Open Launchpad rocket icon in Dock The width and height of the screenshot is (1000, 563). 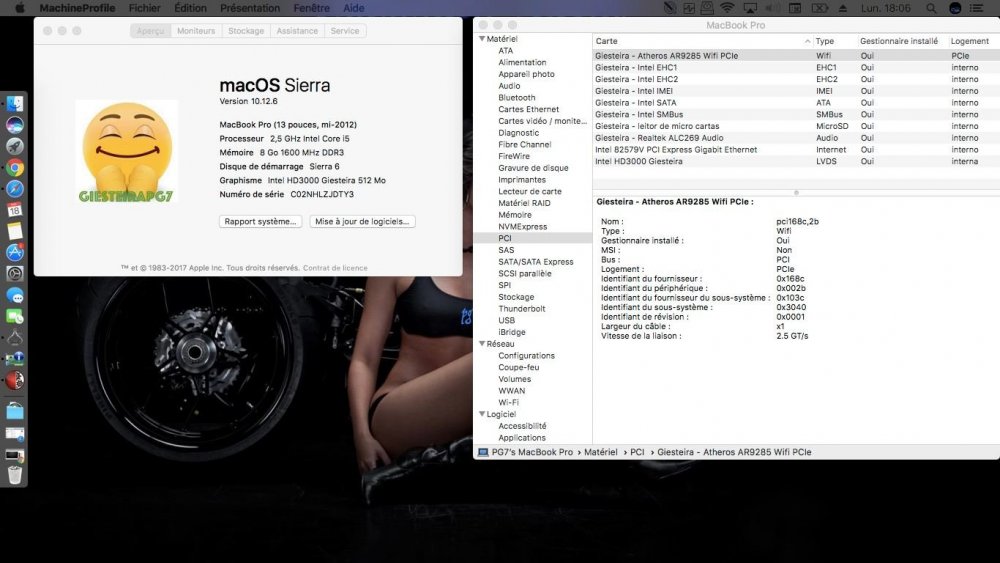pos(15,146)
